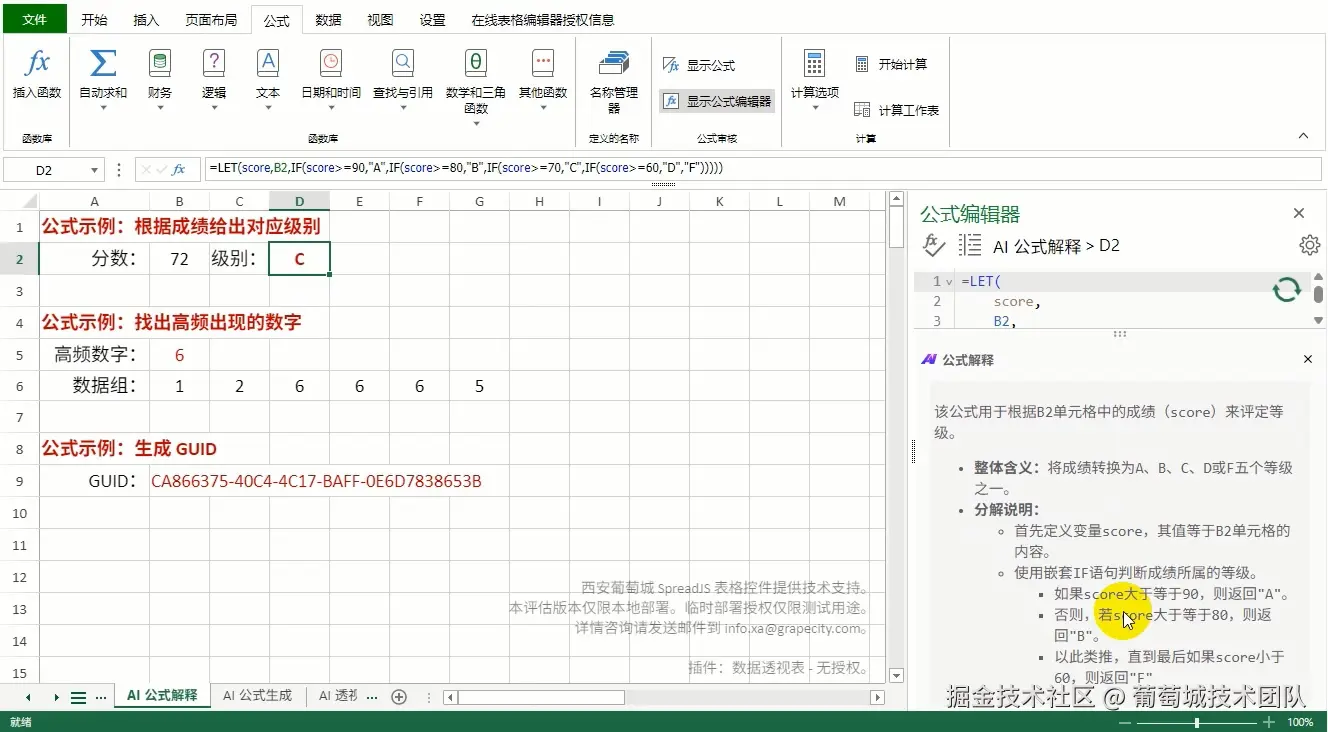The image size is (1328, 732).
Task: Click the formula bar fx icon
Action: [x=179, y=170]
